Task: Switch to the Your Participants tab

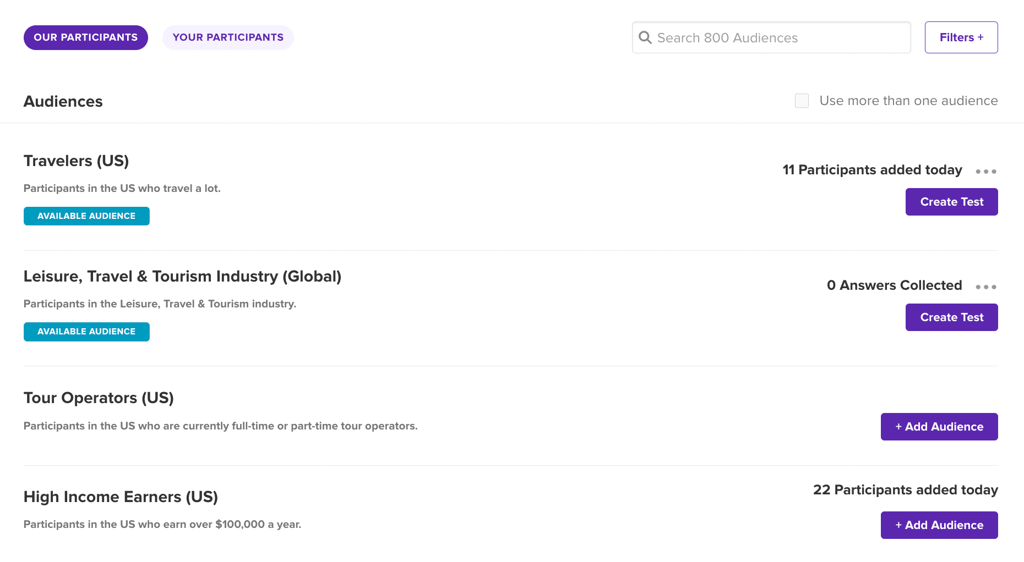Action: (x=228, y=38)
